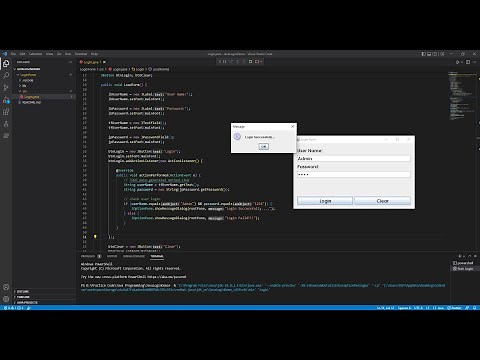The height and width of the screenshot is (360, 480).
Task: Open the Selection menu
Action: [35, 54]
